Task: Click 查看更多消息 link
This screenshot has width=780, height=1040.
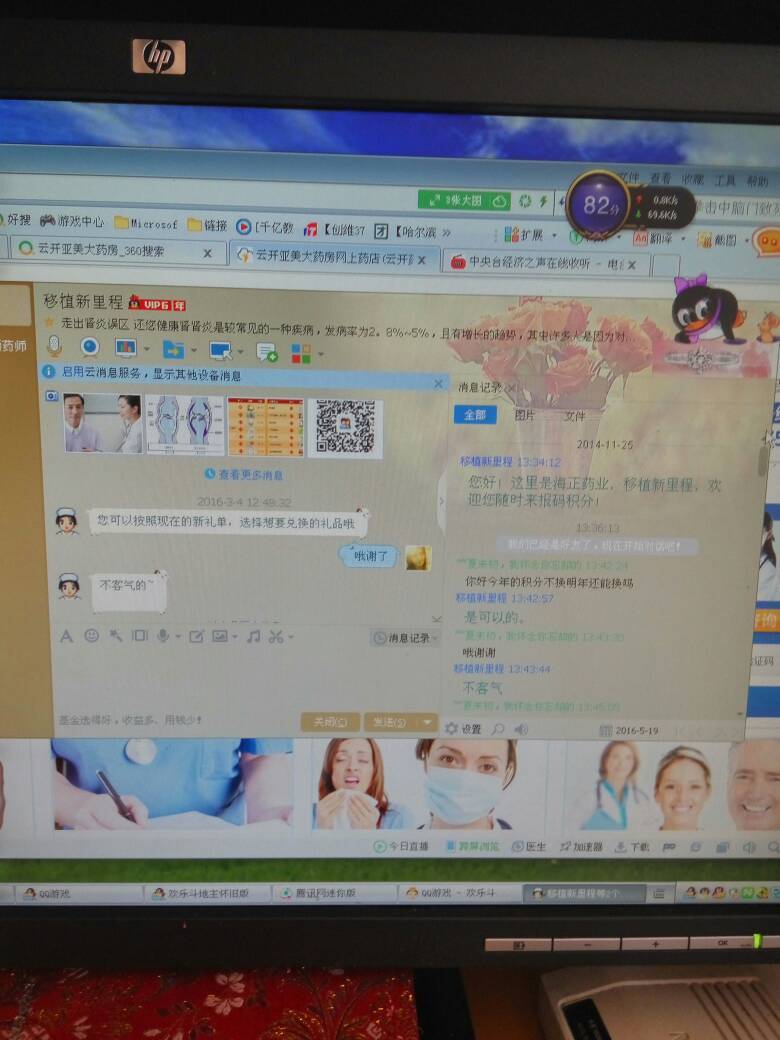Action: 244,475
